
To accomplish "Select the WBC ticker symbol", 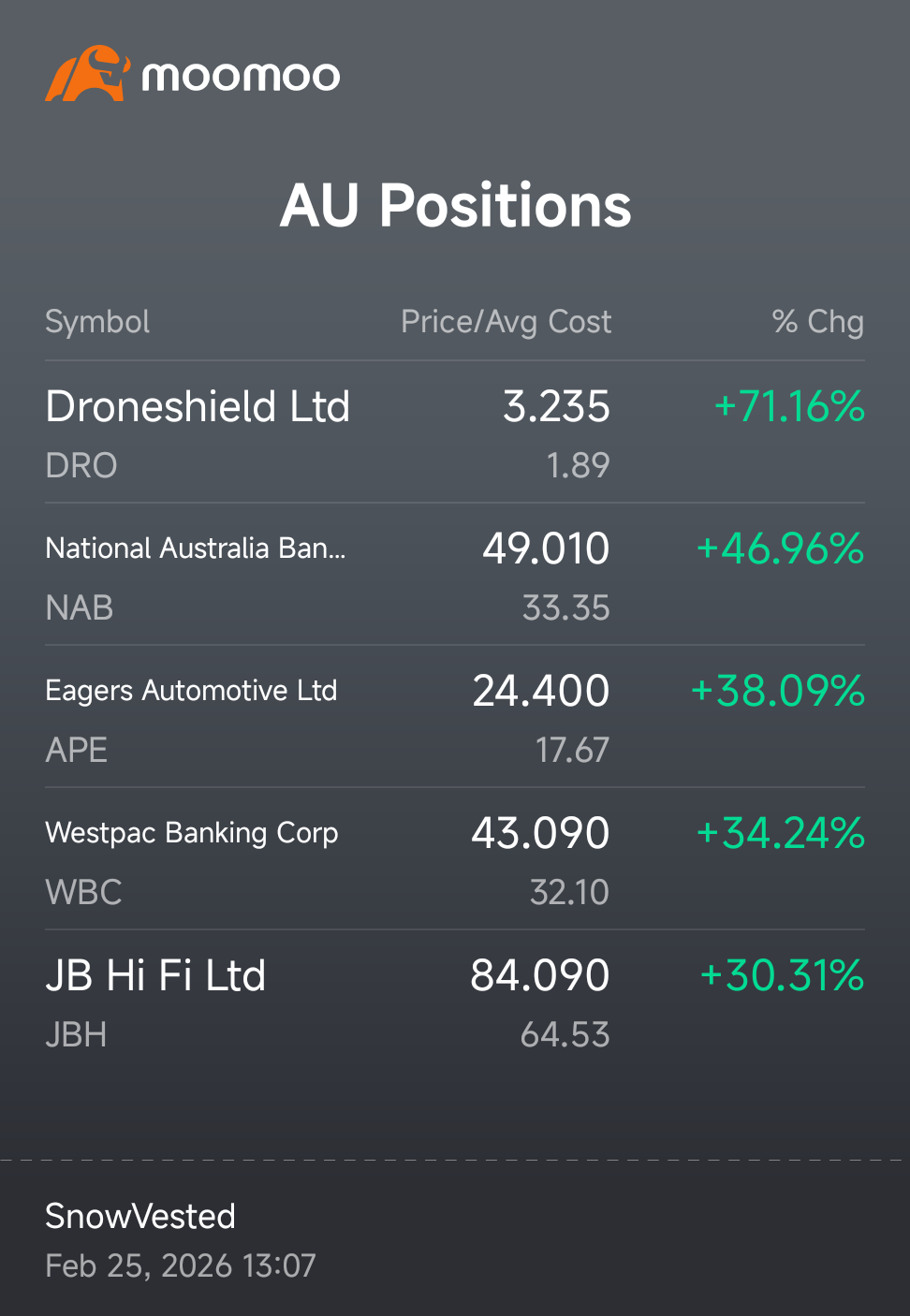I will coord(84,892).
